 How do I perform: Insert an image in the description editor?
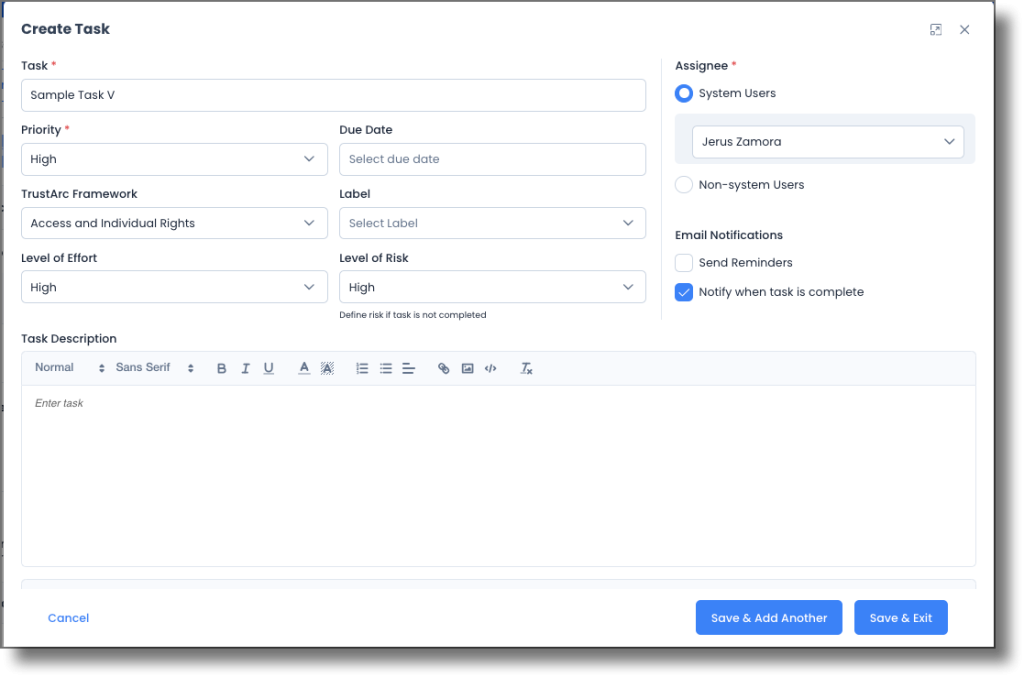pos(467,368)
